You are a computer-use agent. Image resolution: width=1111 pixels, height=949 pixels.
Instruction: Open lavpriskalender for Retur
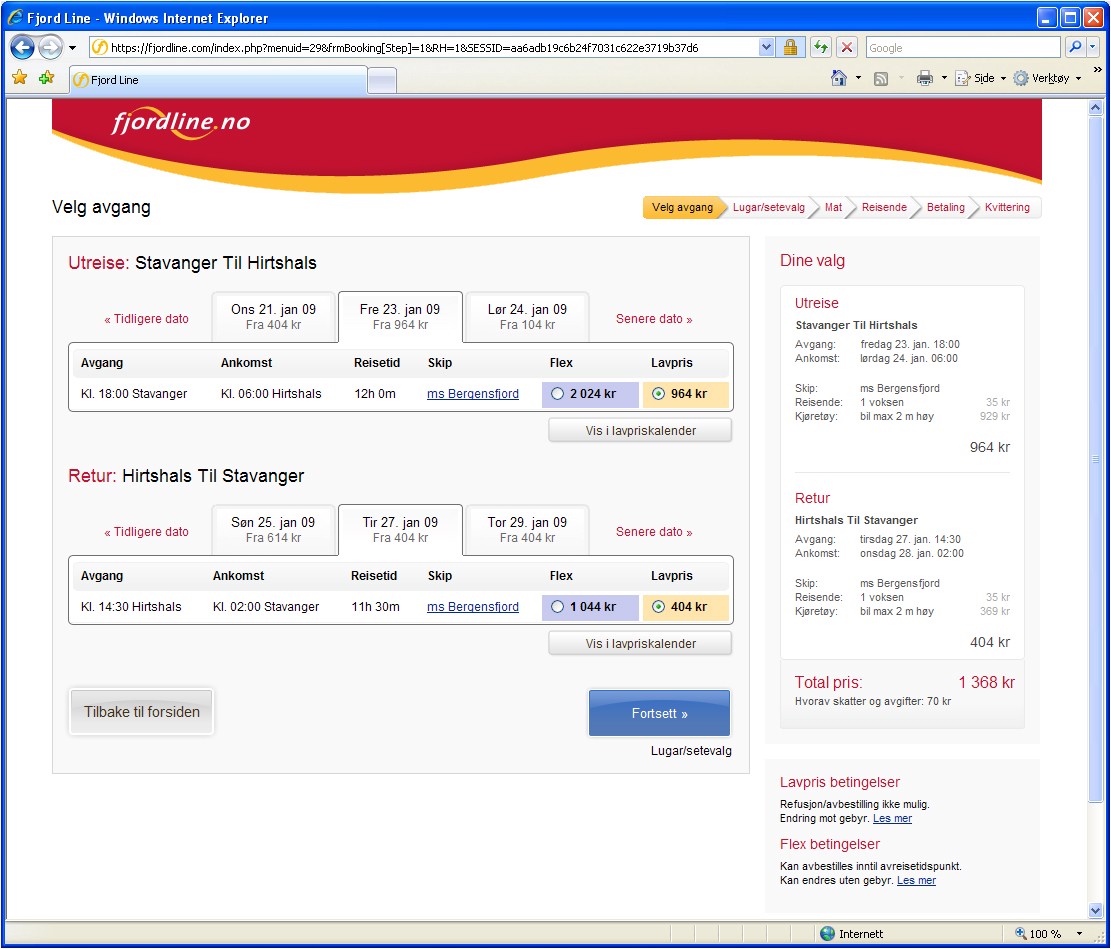[x=640, y=644]
